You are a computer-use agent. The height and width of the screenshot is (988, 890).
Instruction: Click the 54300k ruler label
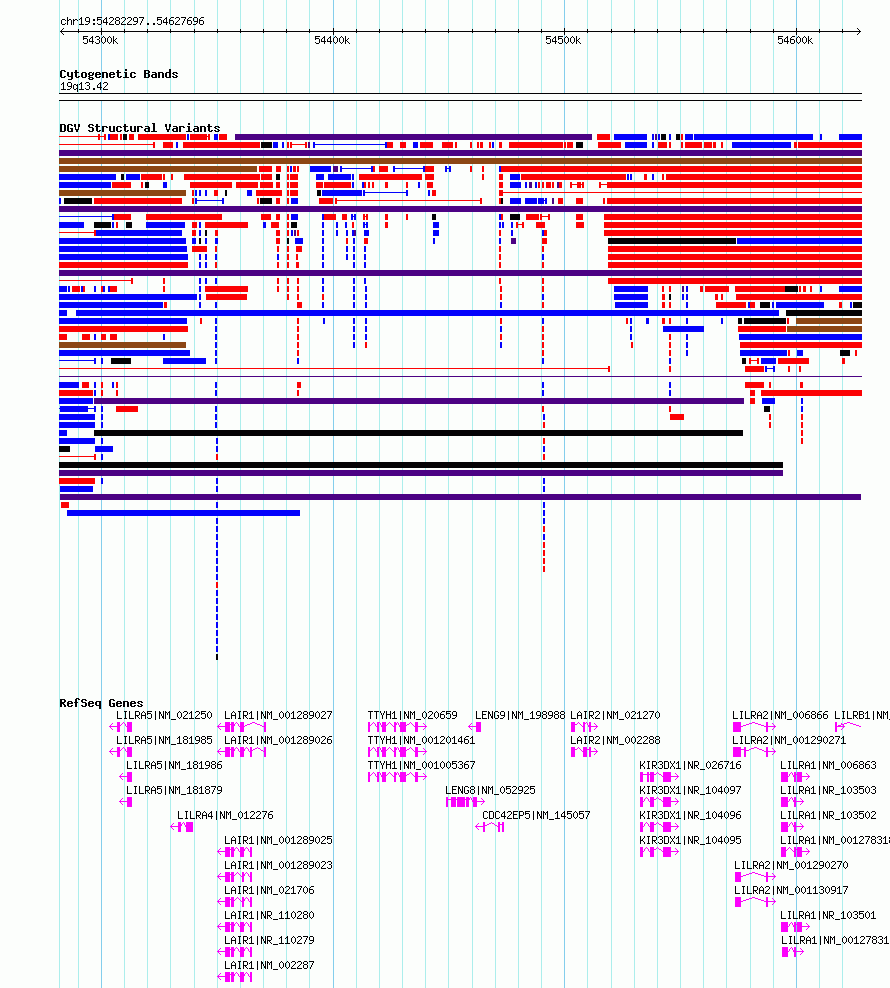tap(100, 40)
